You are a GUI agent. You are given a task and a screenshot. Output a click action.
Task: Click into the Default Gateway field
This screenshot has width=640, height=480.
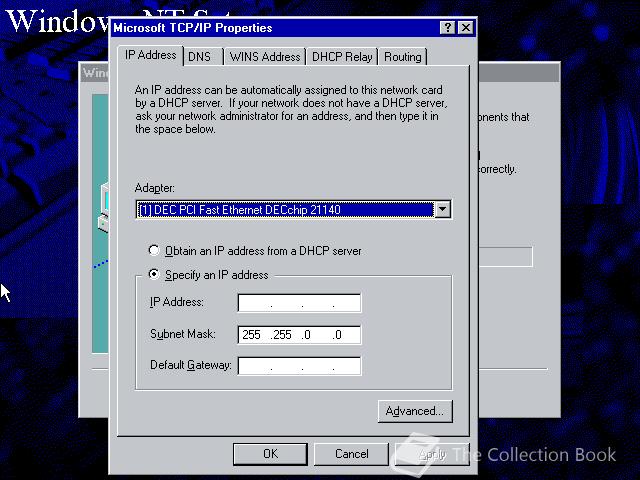[x=299, y=366]
